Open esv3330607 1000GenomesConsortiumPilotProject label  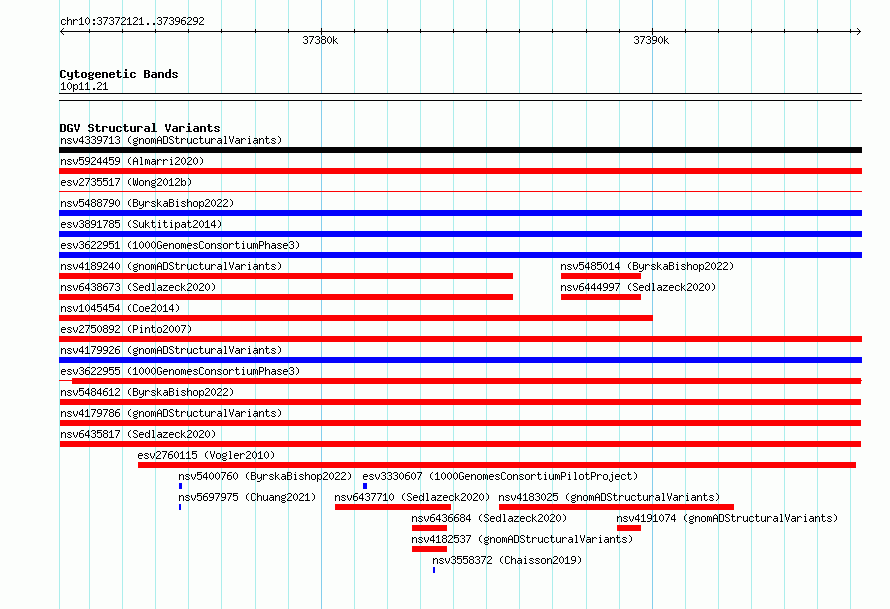pos(500,476)
